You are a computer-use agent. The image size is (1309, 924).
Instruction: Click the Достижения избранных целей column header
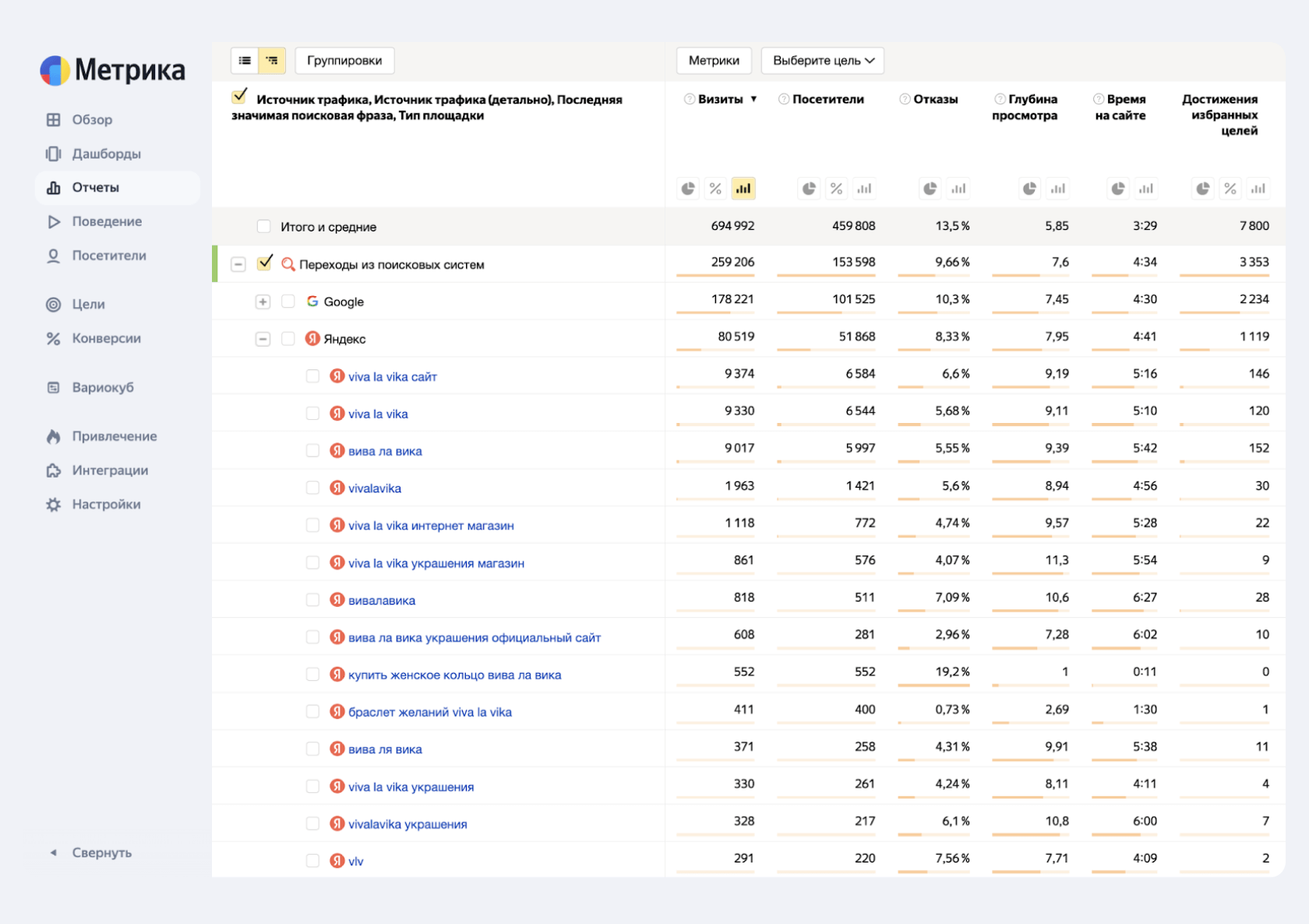point(1220,115)
